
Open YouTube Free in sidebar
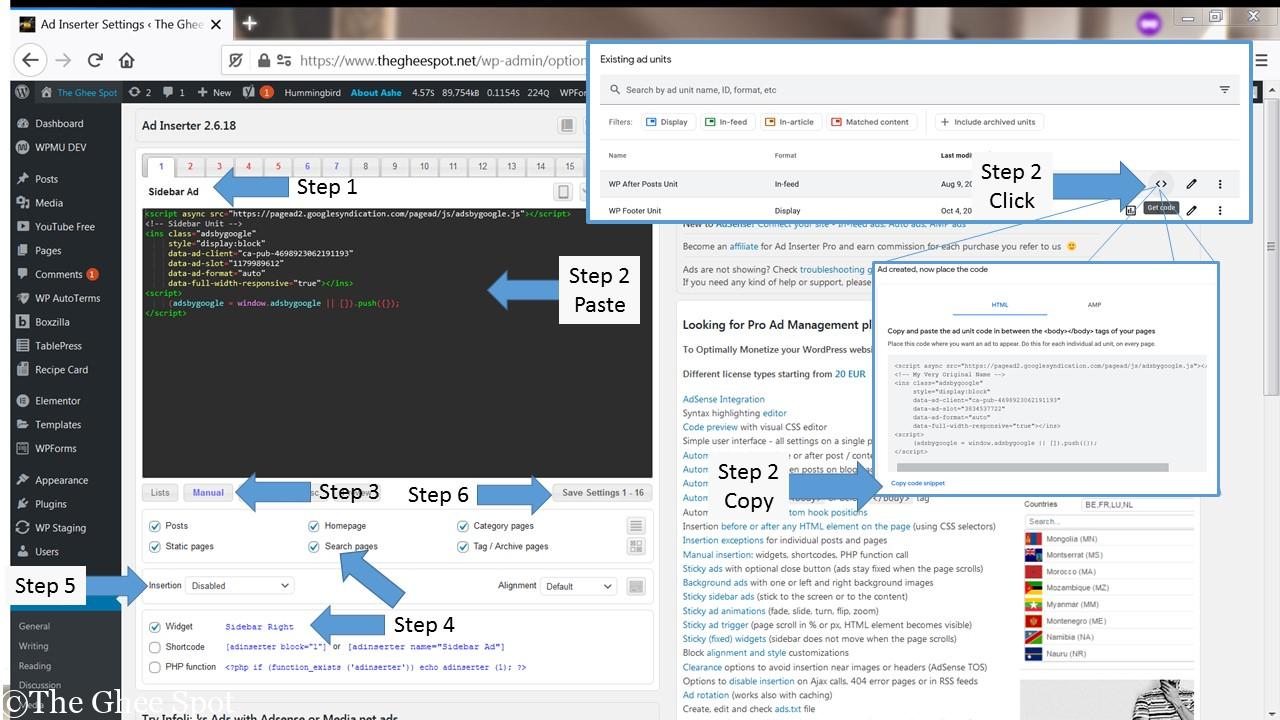click(64, 227)
